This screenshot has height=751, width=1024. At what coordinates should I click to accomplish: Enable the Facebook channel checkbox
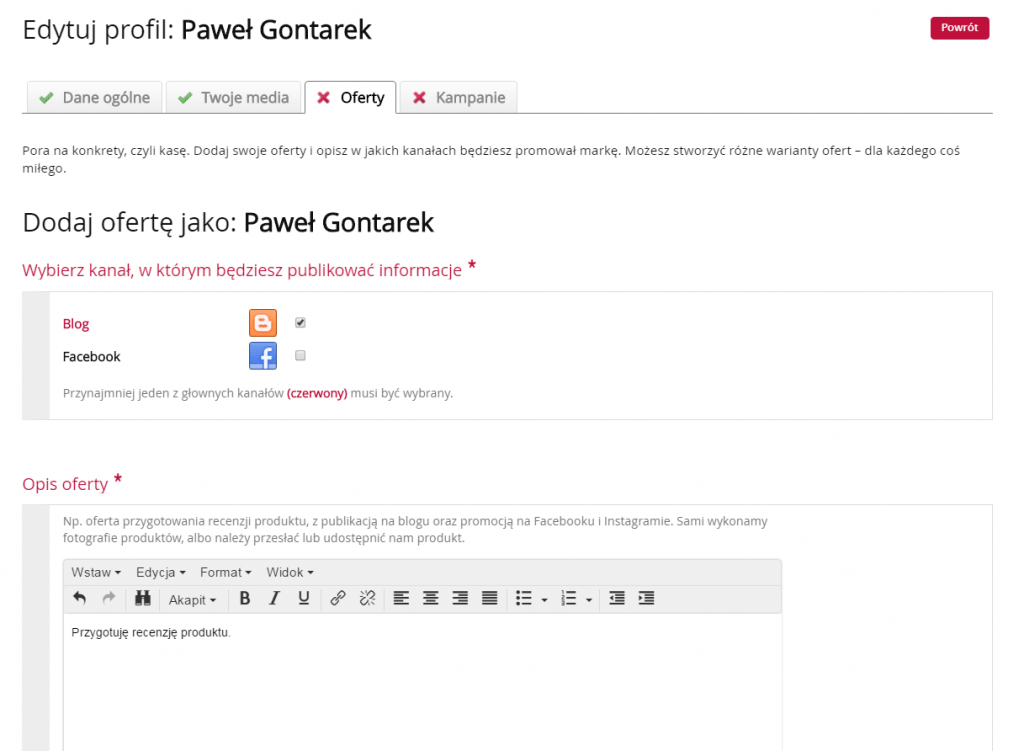click(x=300, y=355)
